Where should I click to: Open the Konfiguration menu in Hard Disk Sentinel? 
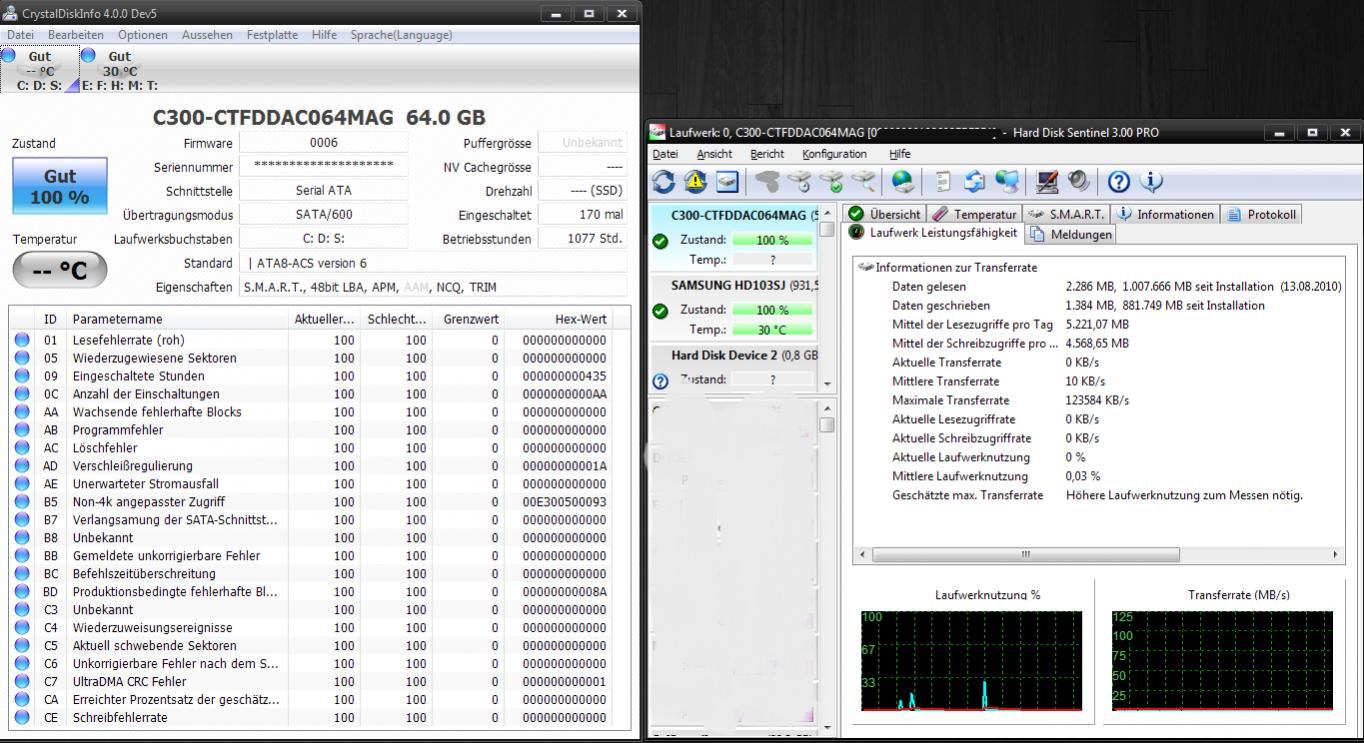point(834,154)
